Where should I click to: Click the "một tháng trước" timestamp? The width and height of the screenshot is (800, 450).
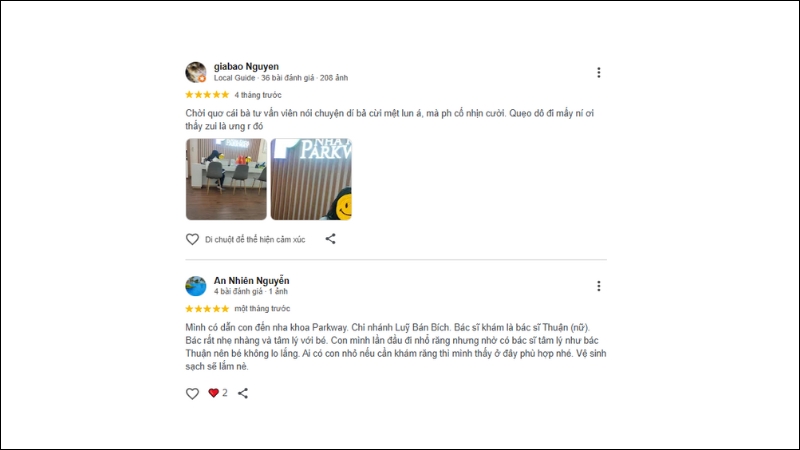[262, 309]
